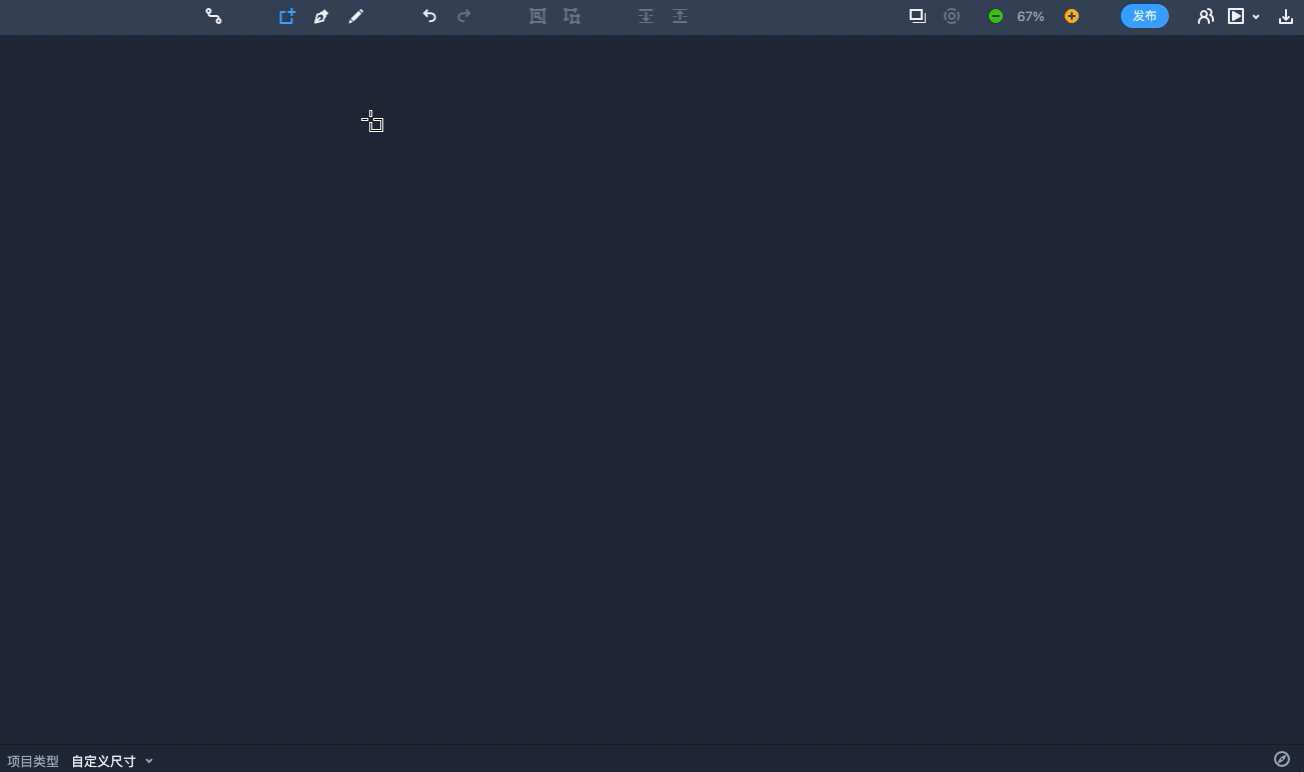This screenshot has width=1304, height=772.
Task: Select the connector line tool
Action: [213, 16]
